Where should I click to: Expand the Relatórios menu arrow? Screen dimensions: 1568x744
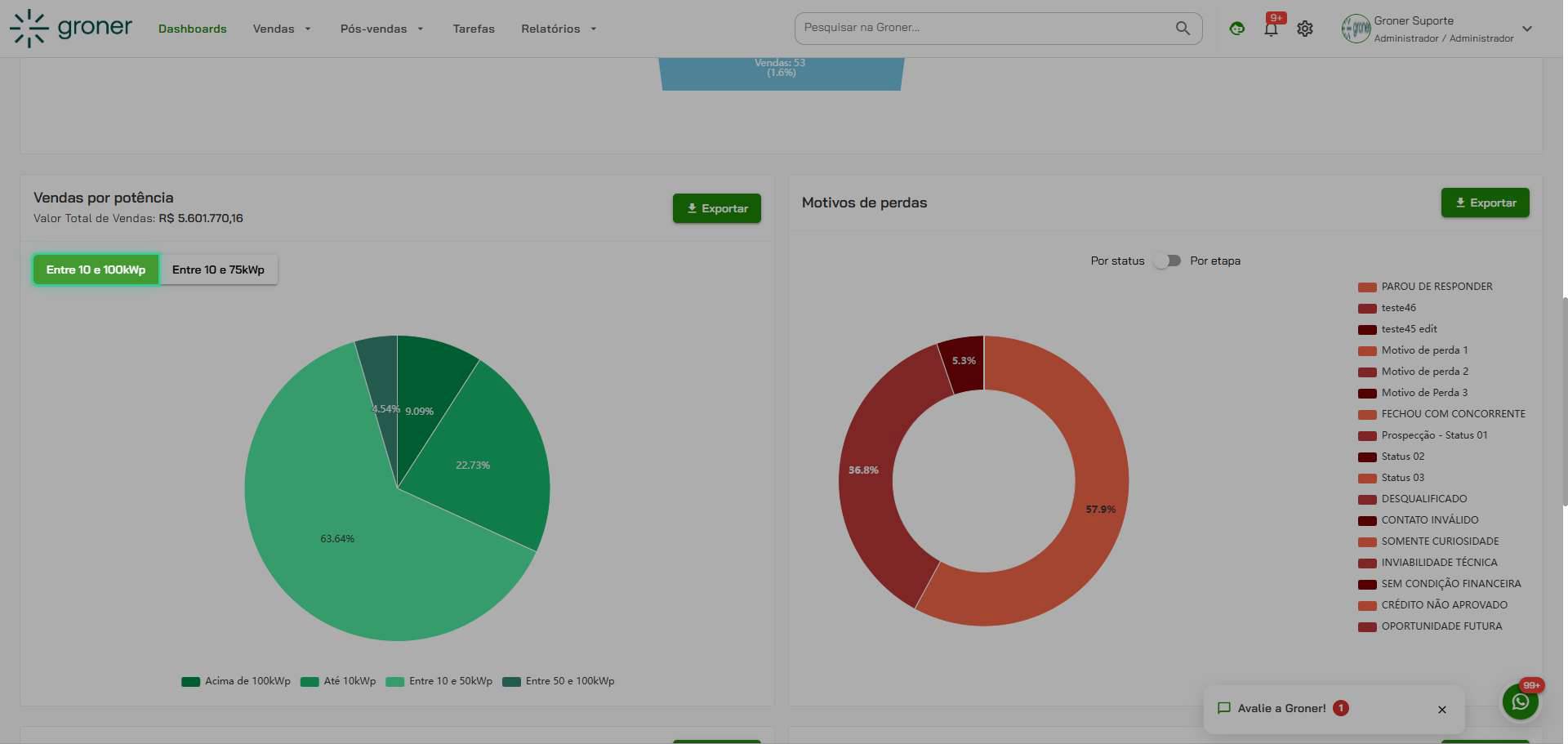tap(594, 29)
